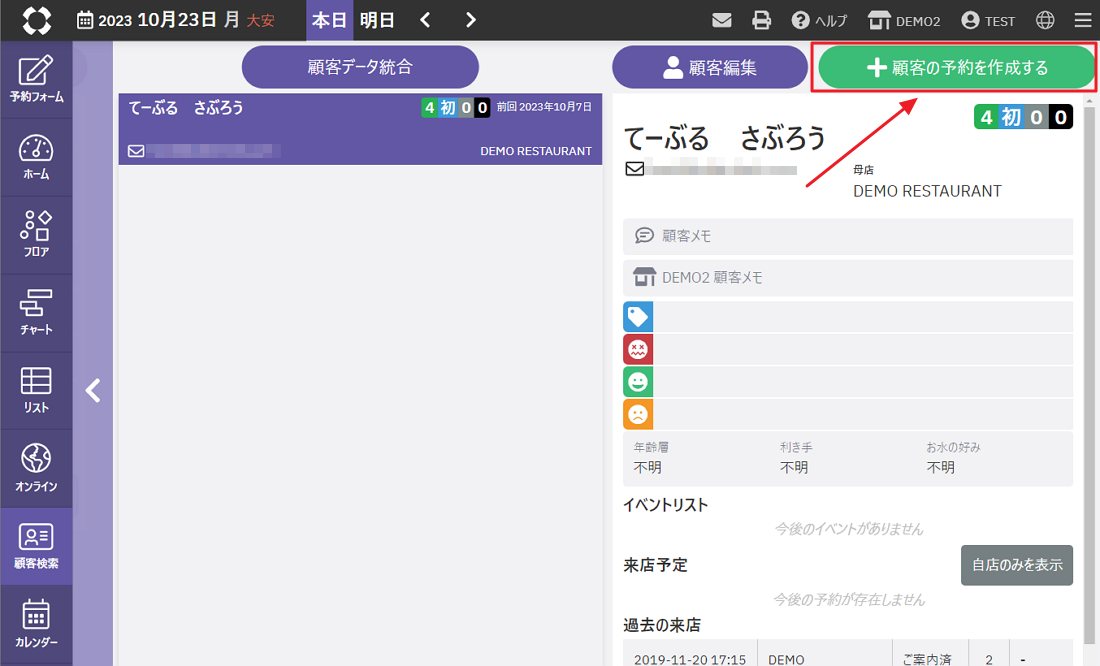Toggle 自店のみを表示 filter button
This screenshot has height=666, width=1100.
1016,565
